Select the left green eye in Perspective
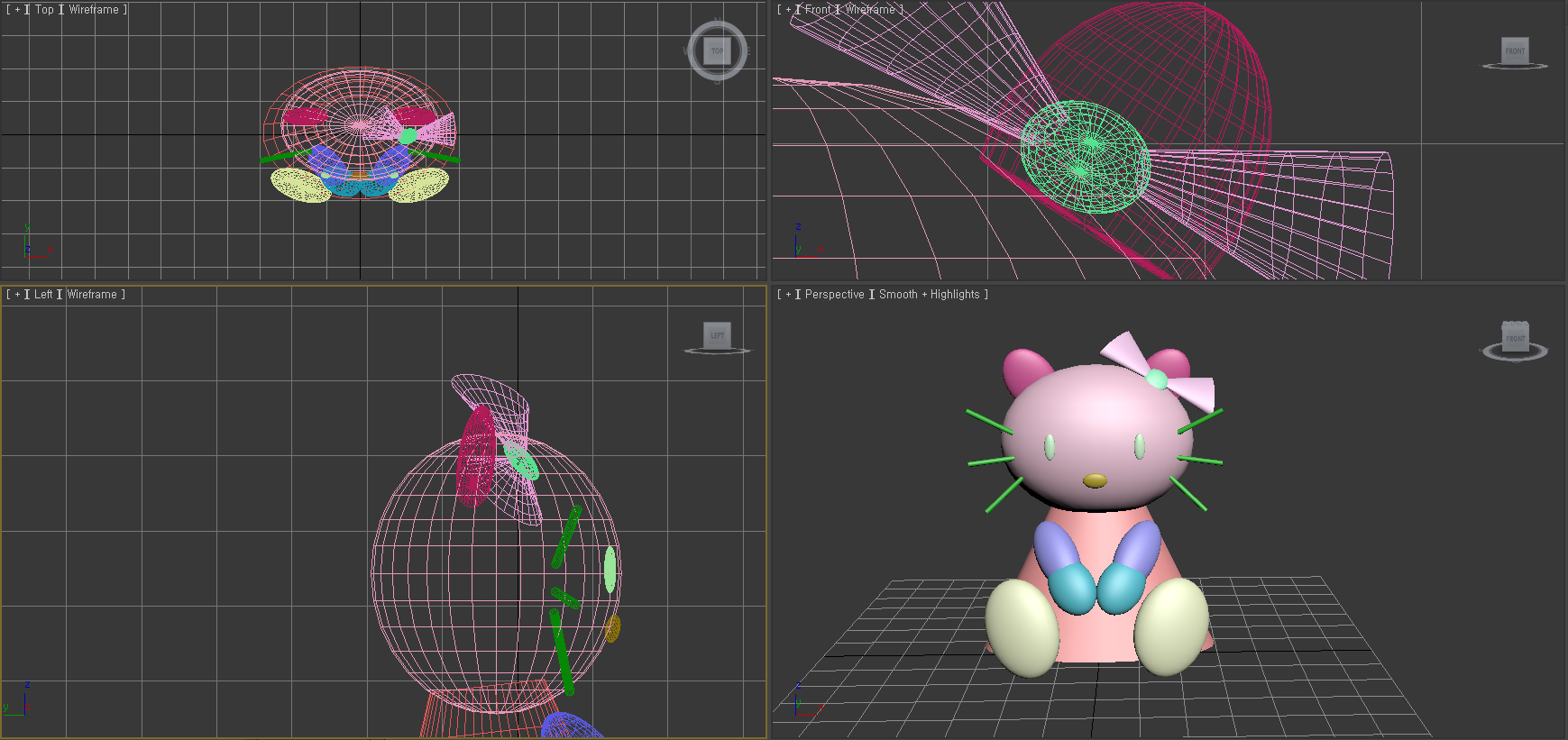Viewport: 1568px width, 740px height. pyautogui.click(x=1050, y=446)
